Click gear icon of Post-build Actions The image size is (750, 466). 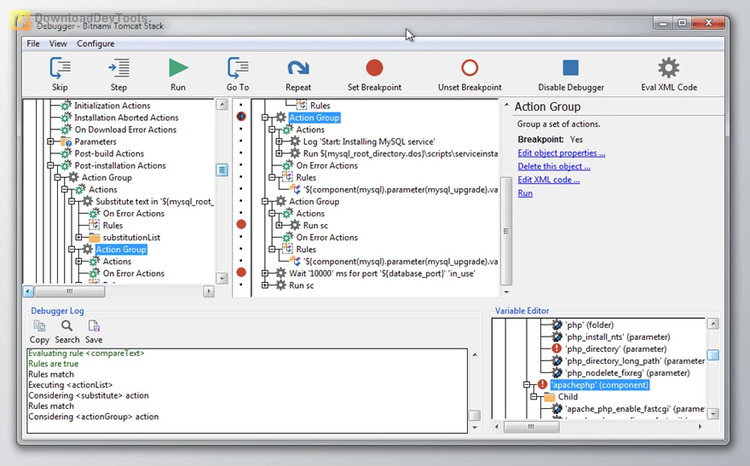(66, 154)
